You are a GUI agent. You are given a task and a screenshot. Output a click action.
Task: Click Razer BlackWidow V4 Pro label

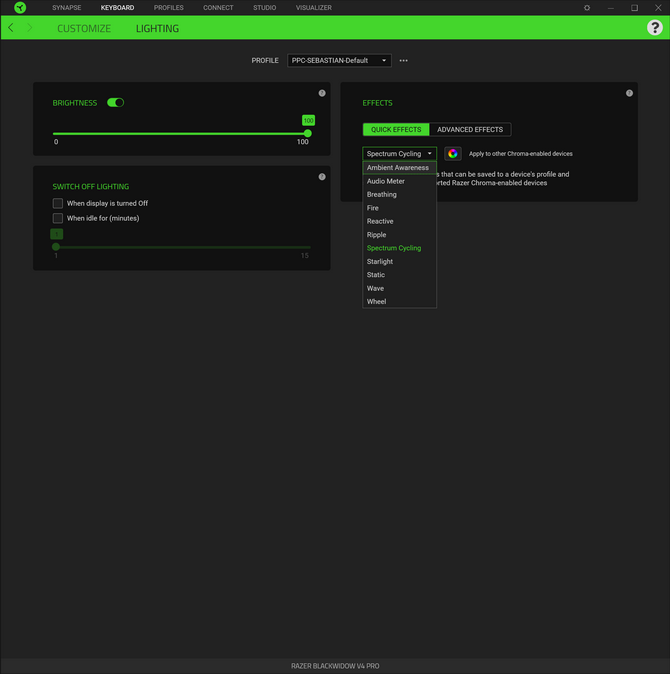pyautogui.click(x=335, y=666)
